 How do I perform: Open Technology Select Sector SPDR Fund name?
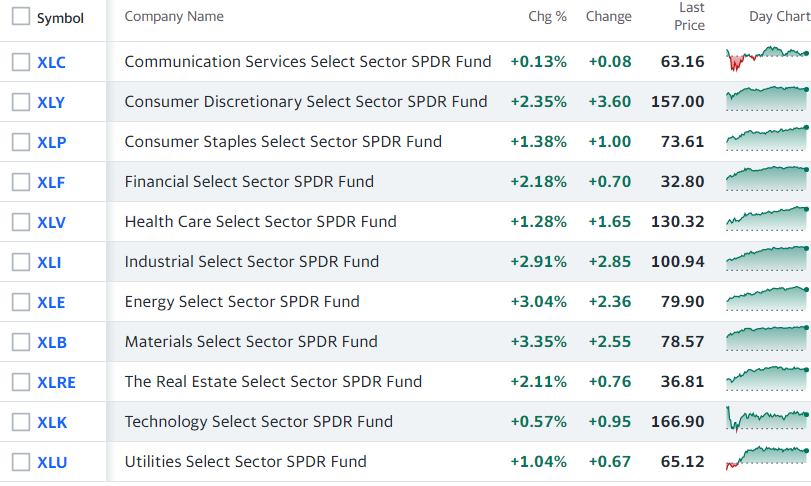(x=259, y=422)
